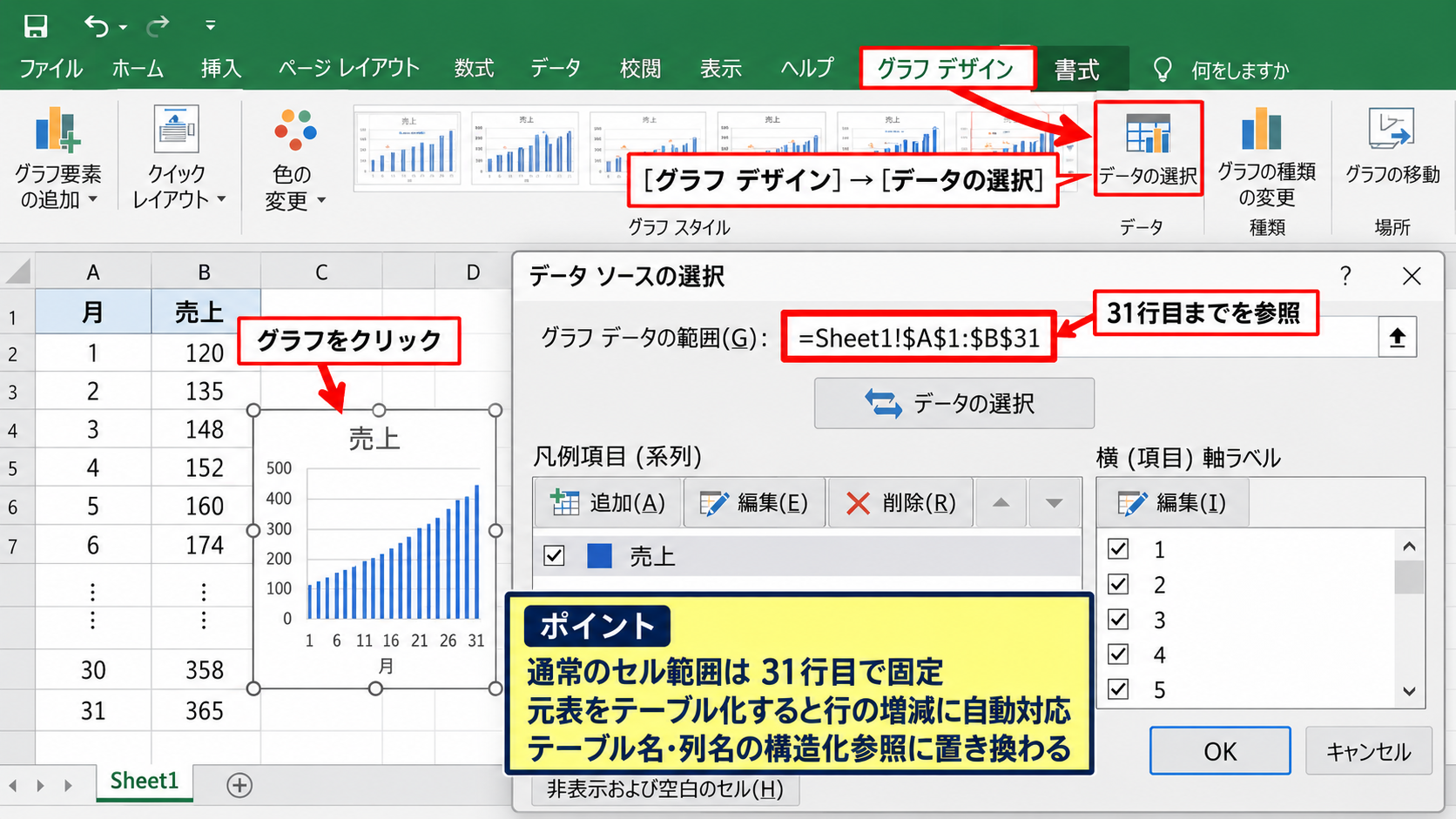Open the グラフ要素の追加 menu
Screen dimensions: 1456x819
click(58, 159)
